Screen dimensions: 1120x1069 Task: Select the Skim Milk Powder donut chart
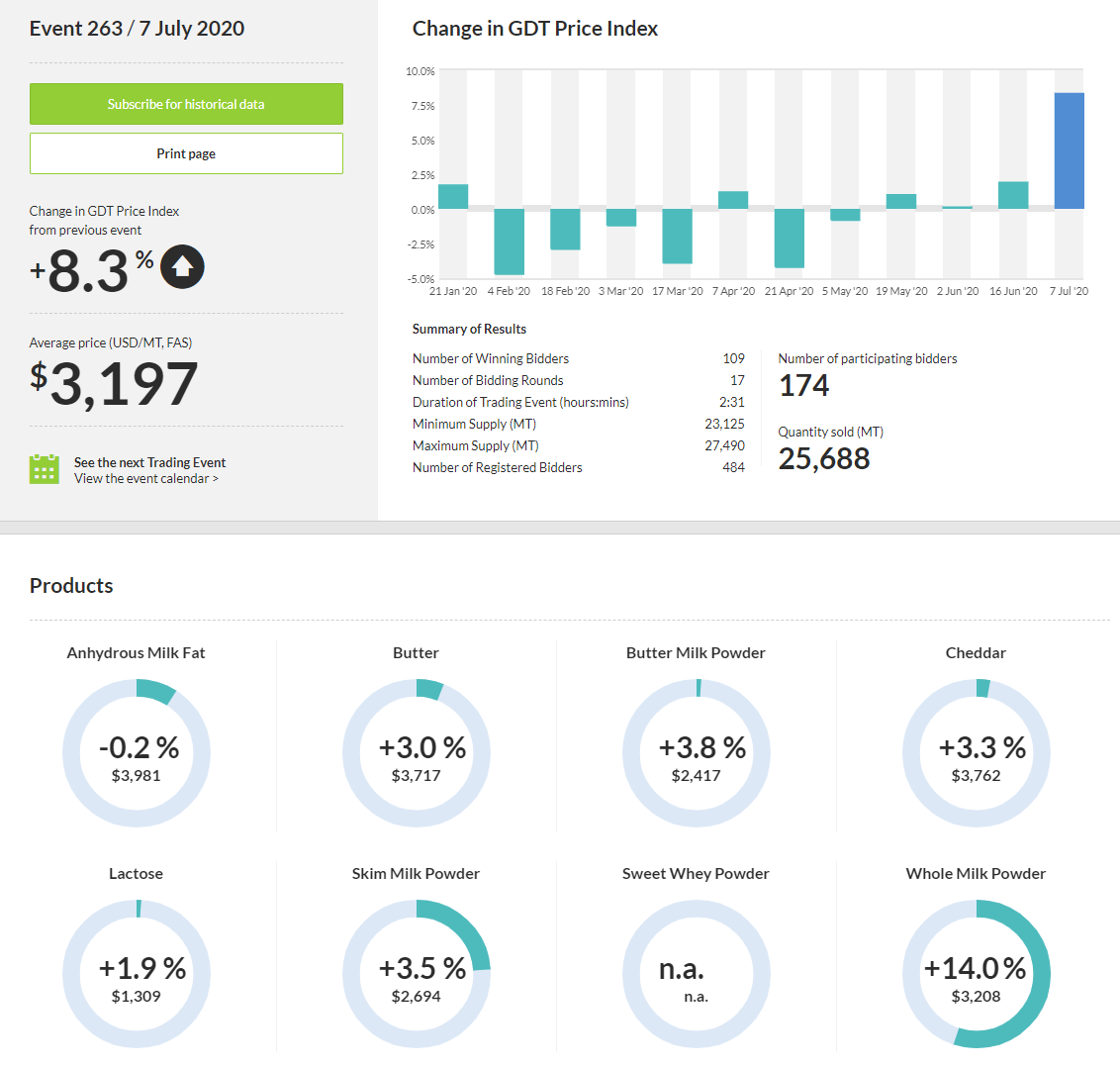click(417, 975)
